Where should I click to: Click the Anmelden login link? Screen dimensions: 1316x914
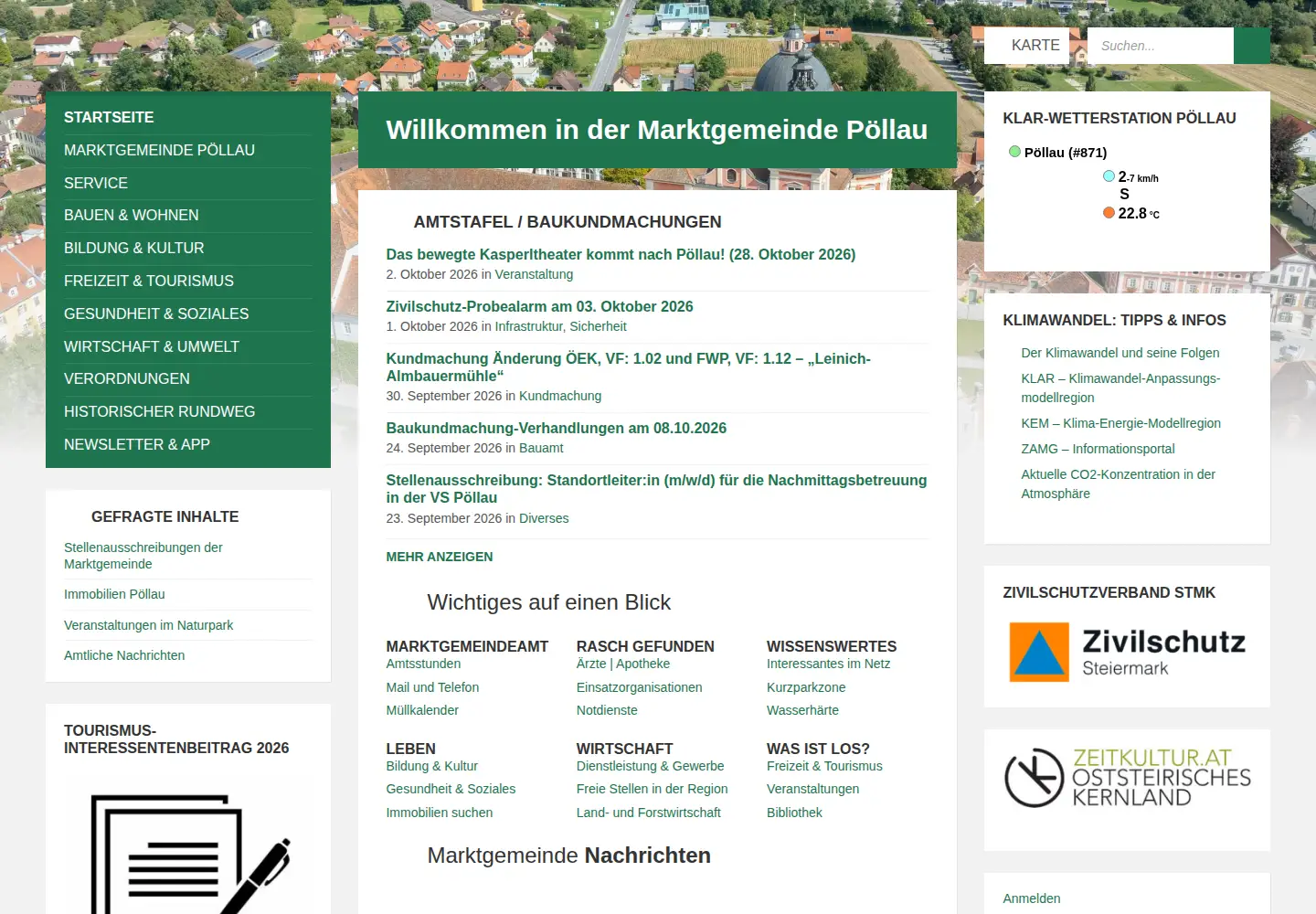(x=1032, y=898)
